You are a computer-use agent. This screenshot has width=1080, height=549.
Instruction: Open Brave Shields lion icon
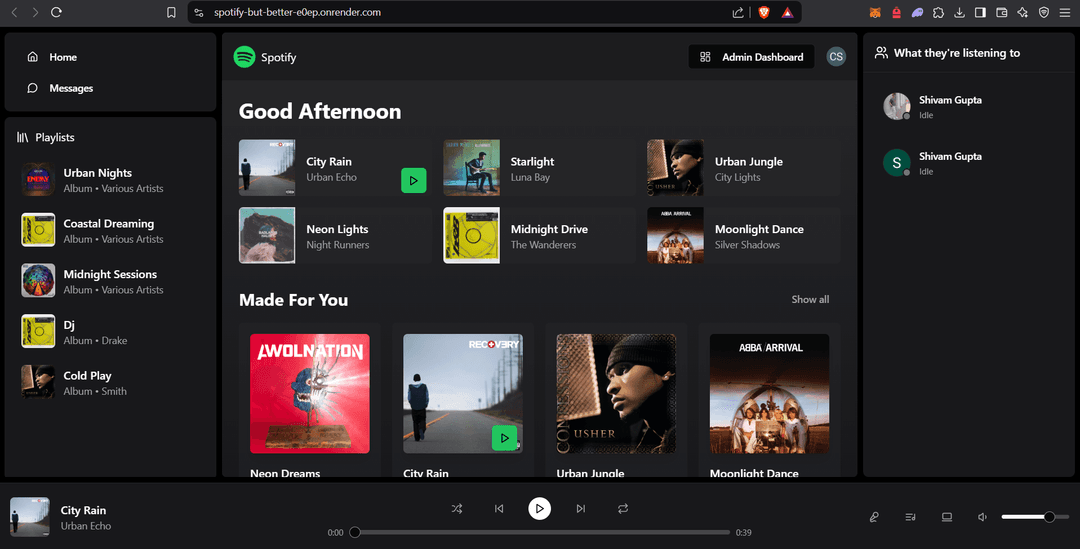[764, 12]
